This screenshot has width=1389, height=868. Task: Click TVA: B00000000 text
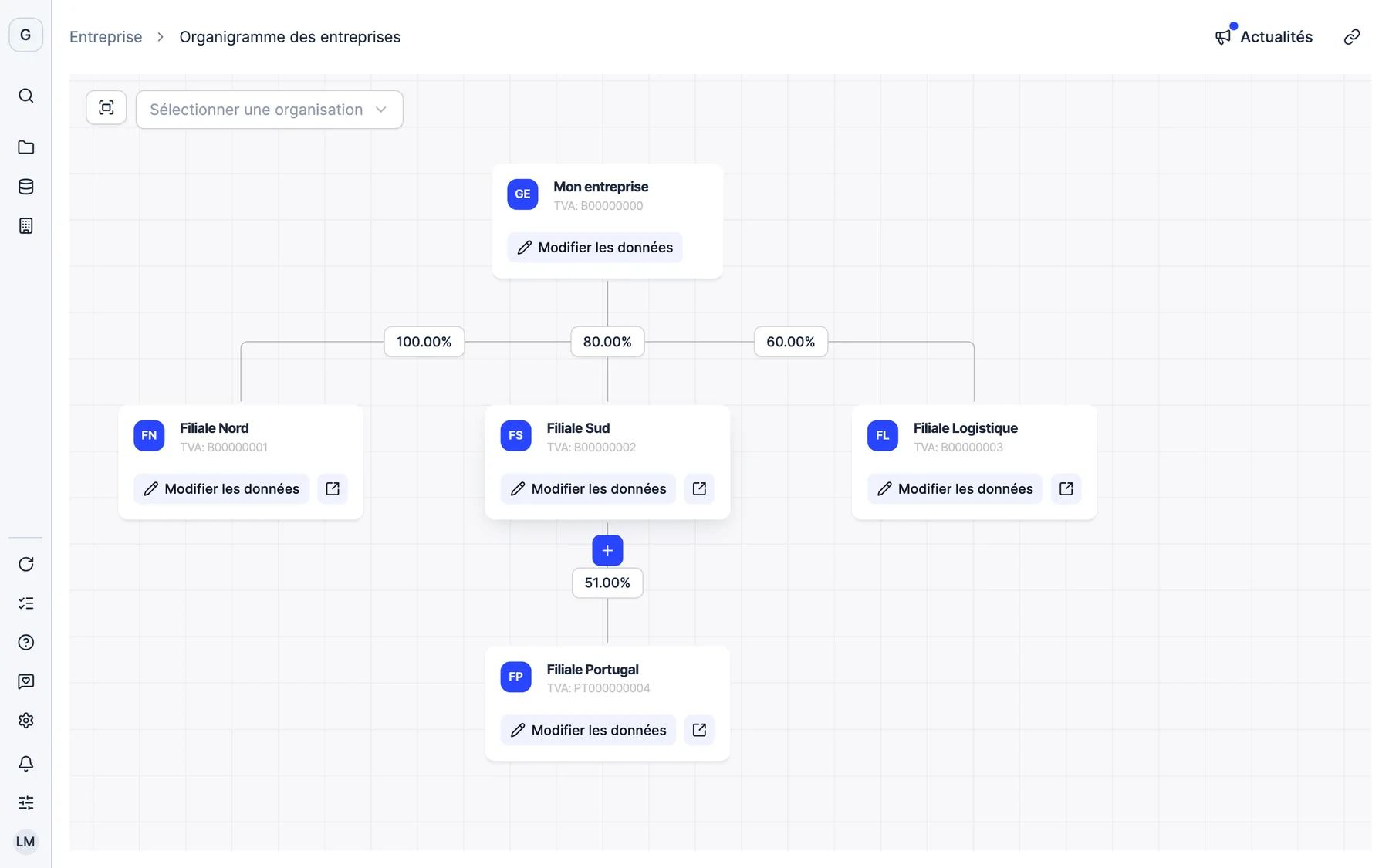(x=598, y=206)
